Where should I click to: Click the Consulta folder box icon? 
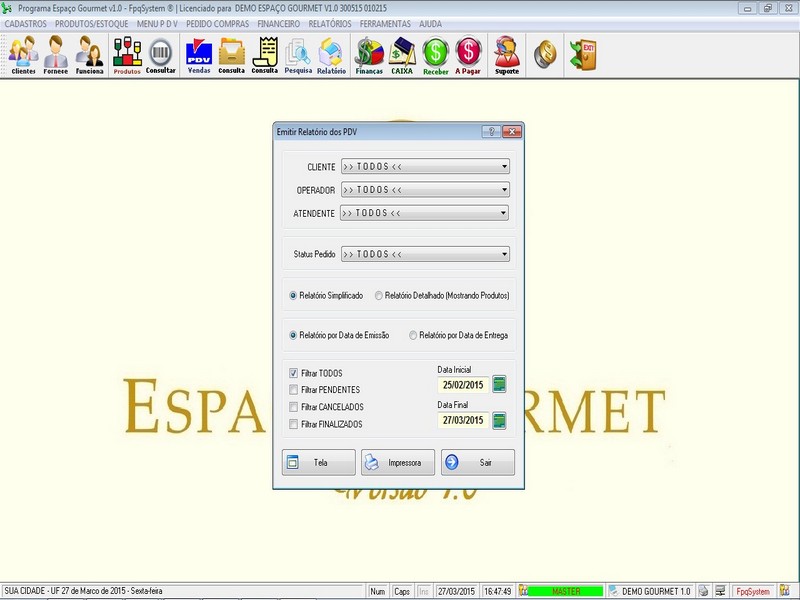(x=232, y=55)
